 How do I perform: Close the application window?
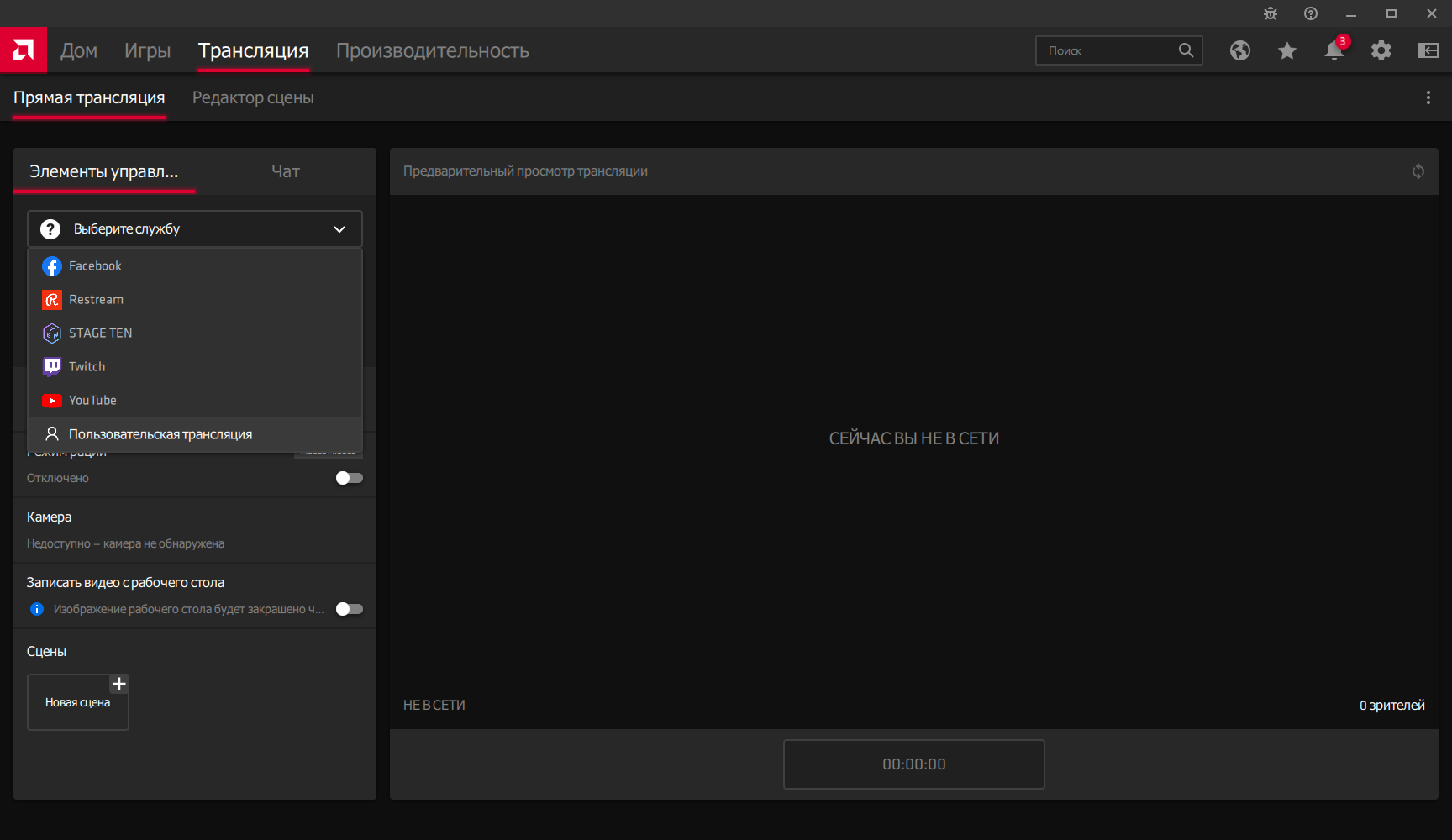pyautogui.click(x=1432, y=13)
